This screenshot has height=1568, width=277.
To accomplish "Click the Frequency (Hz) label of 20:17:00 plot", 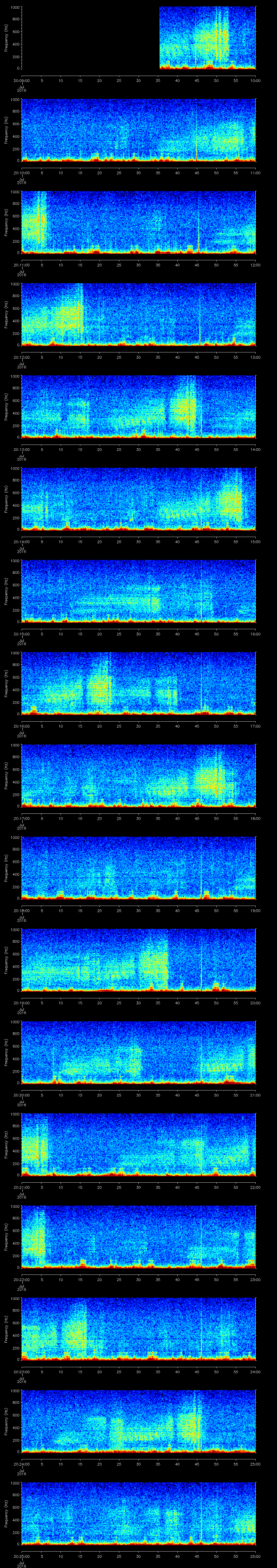I will [x=6, y=775].
